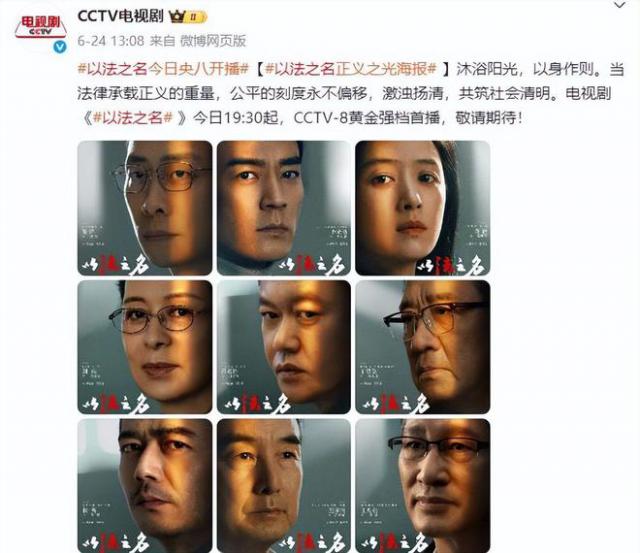The height and width of the screenshot is (553, 640).
Task: Click the post body text paragraph
Action: click(x=351, y=93)
